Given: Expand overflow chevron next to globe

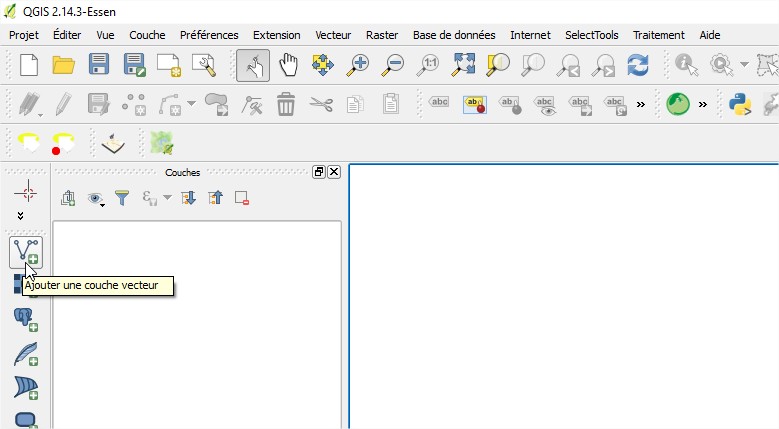Looking at the screenshot, I should click(x=702, y=104).
